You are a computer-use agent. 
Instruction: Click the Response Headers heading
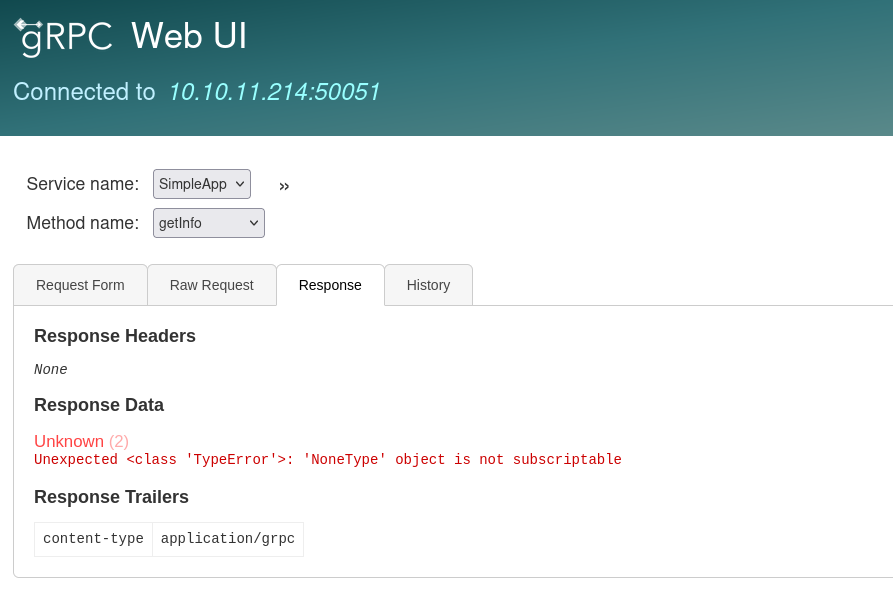[x=115, y=336]
